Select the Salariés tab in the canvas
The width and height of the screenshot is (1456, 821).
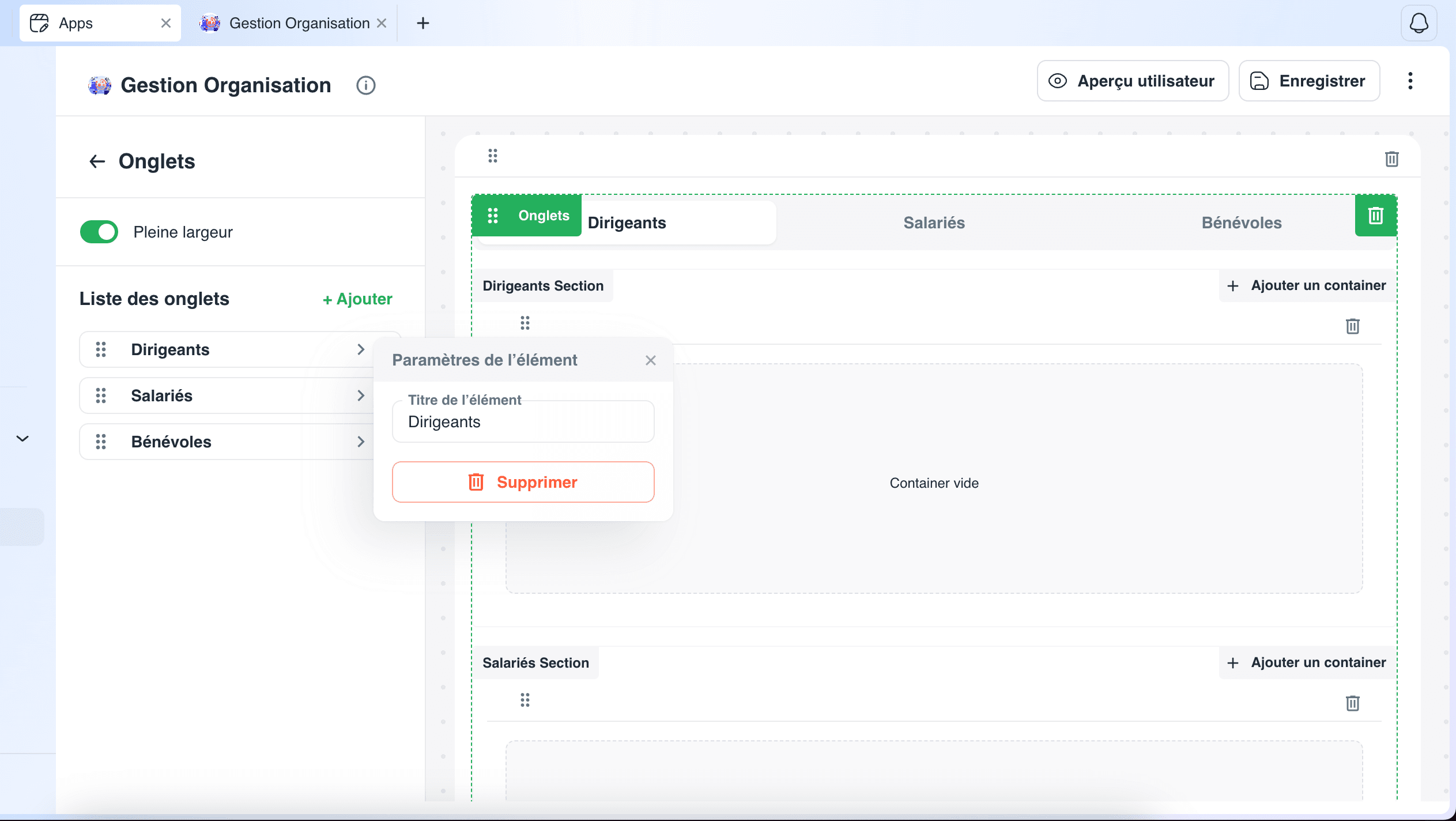(934, 223)
